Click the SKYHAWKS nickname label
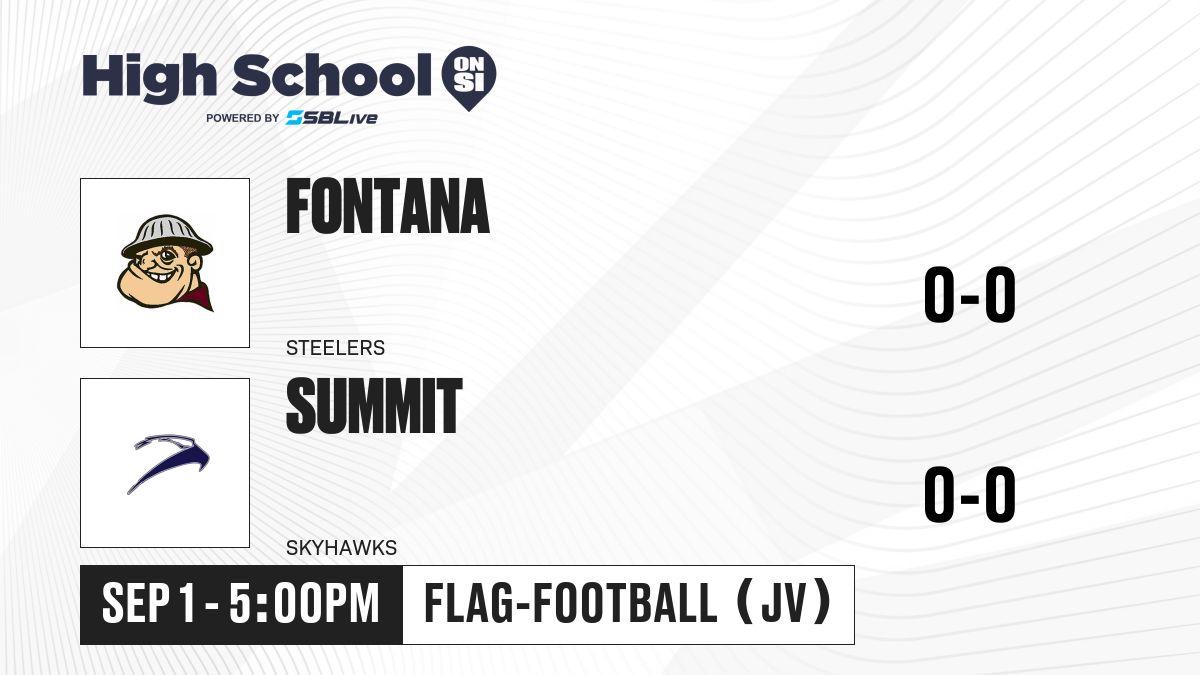Viewport: 1200px width, 675px height. click(341, 548)
